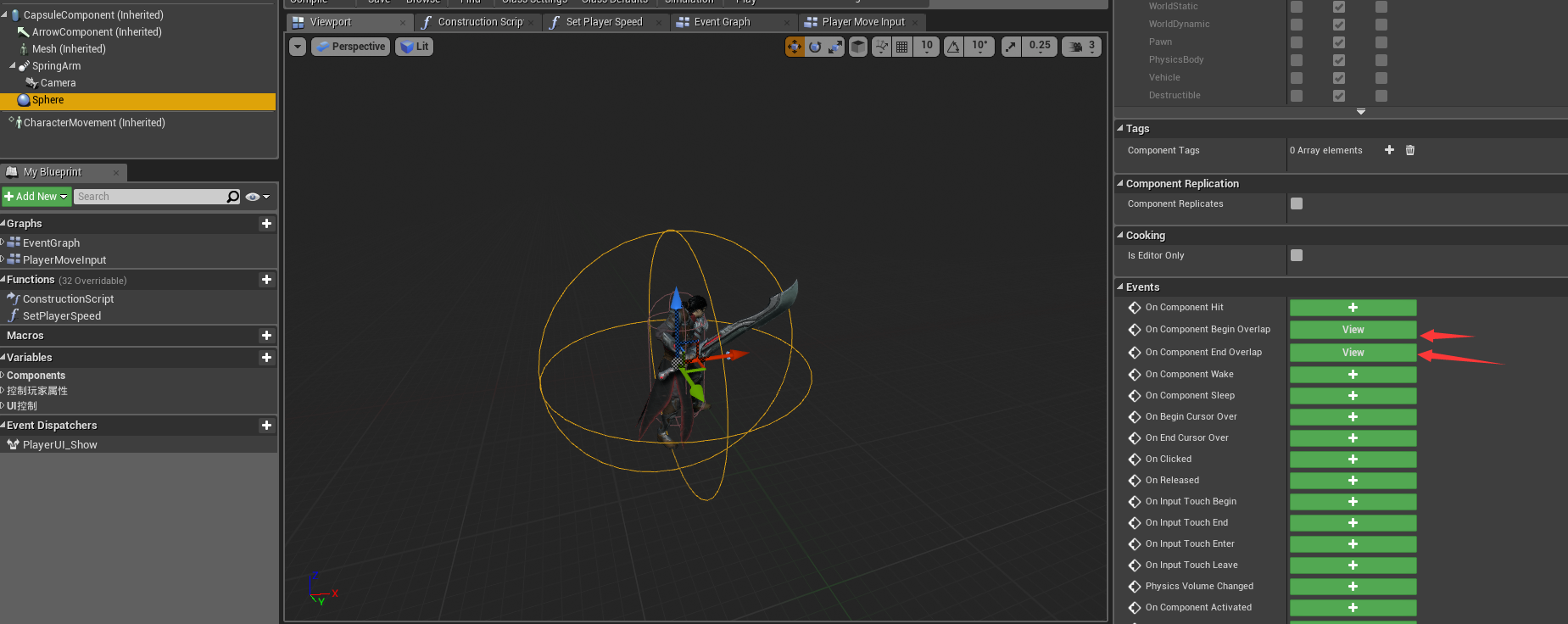The width and height of the screenshot is (1568, 624).
Task: Open grid snap size 10 dropdown
Action: coord(927,47)
